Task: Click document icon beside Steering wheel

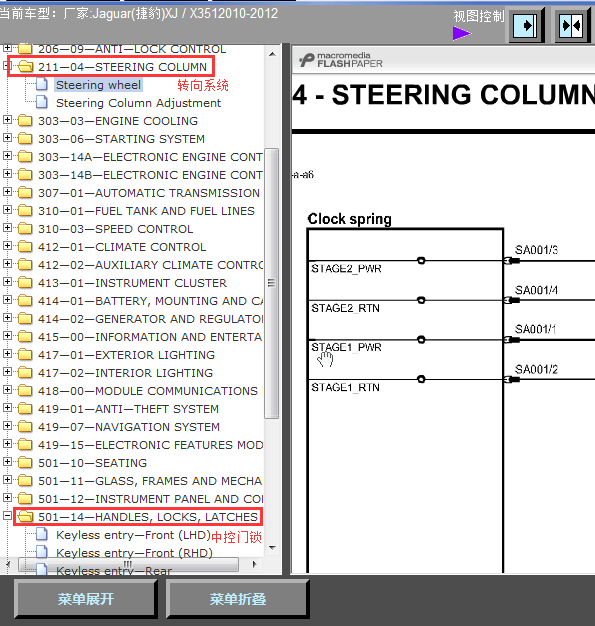Action: (x=42, y=85)
